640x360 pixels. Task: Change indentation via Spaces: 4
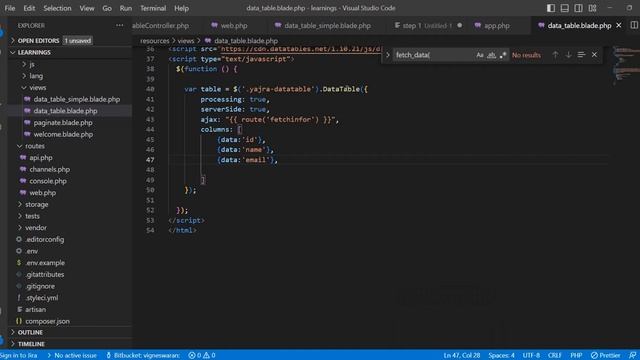[502, 356]
